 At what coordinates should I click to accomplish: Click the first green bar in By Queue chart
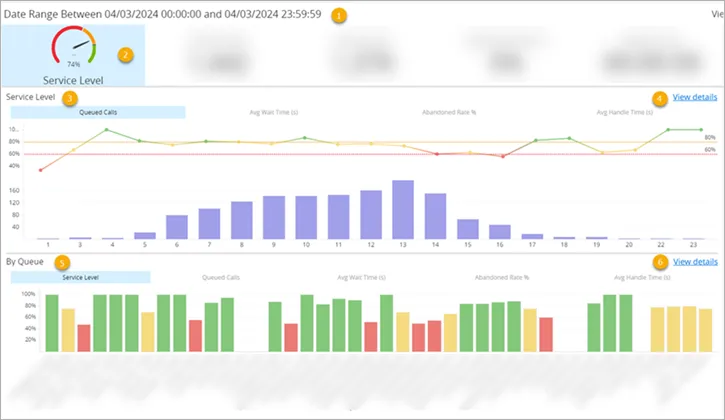click(52, 323)
